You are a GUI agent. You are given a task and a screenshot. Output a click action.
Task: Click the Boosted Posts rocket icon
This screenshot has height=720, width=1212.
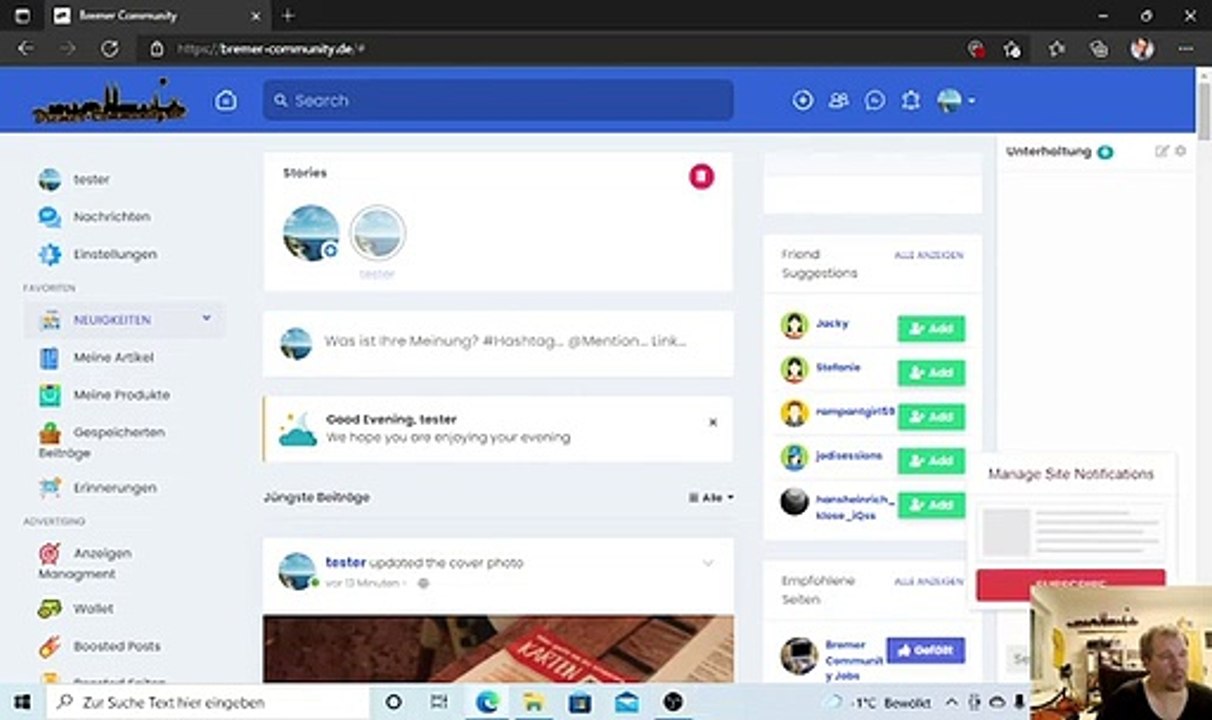(49, 646)
